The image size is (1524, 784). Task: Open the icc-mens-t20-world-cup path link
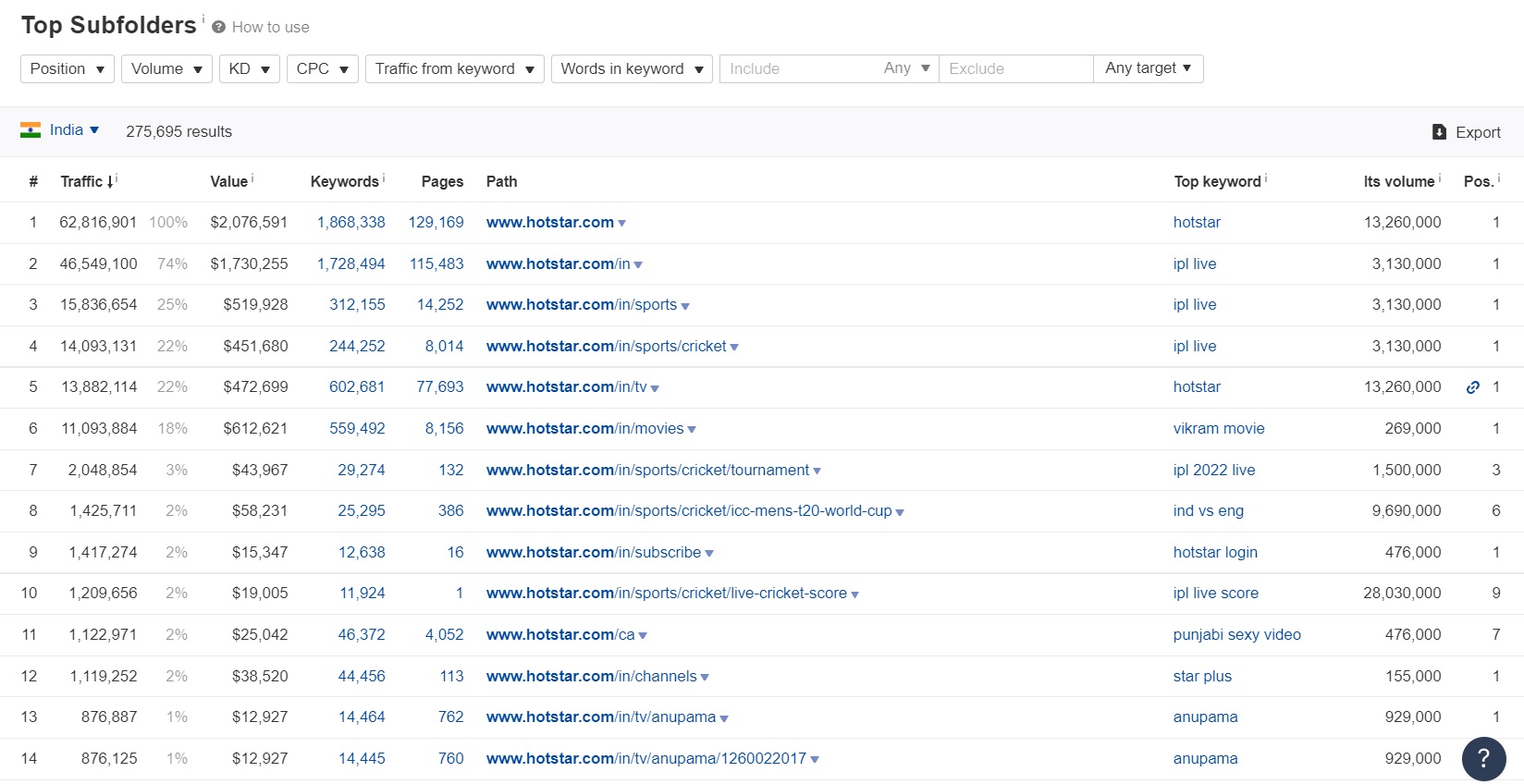[689, 510]
